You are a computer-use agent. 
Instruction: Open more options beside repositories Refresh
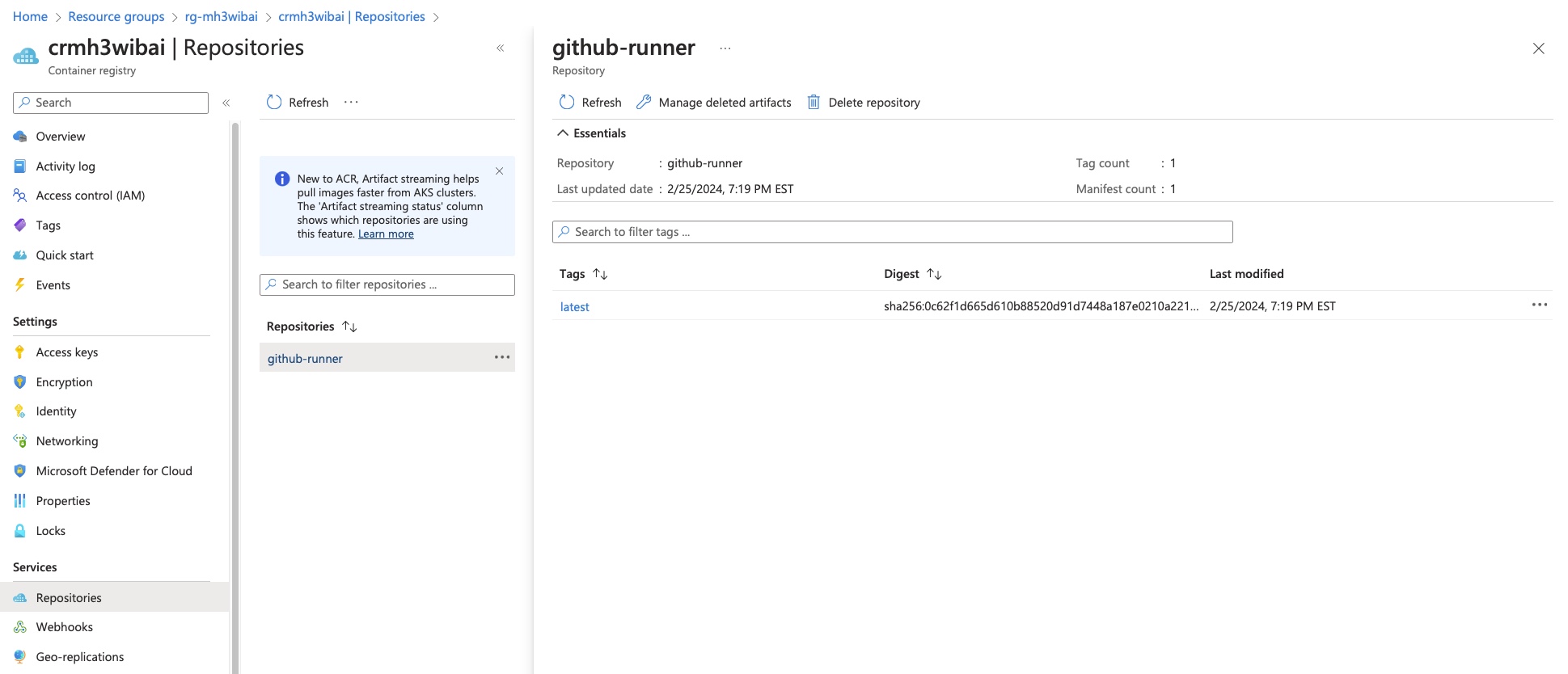[x=351, y=102]
